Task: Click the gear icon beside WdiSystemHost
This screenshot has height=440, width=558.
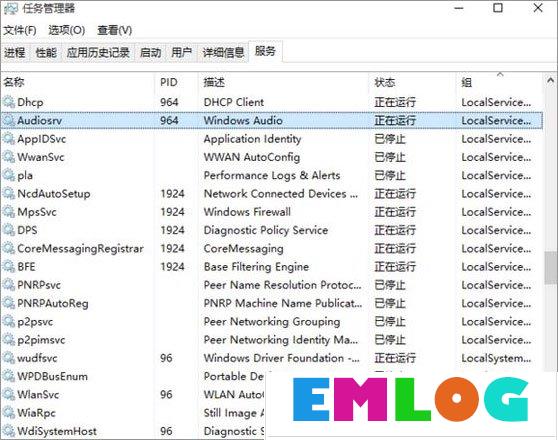Action: 9,431
